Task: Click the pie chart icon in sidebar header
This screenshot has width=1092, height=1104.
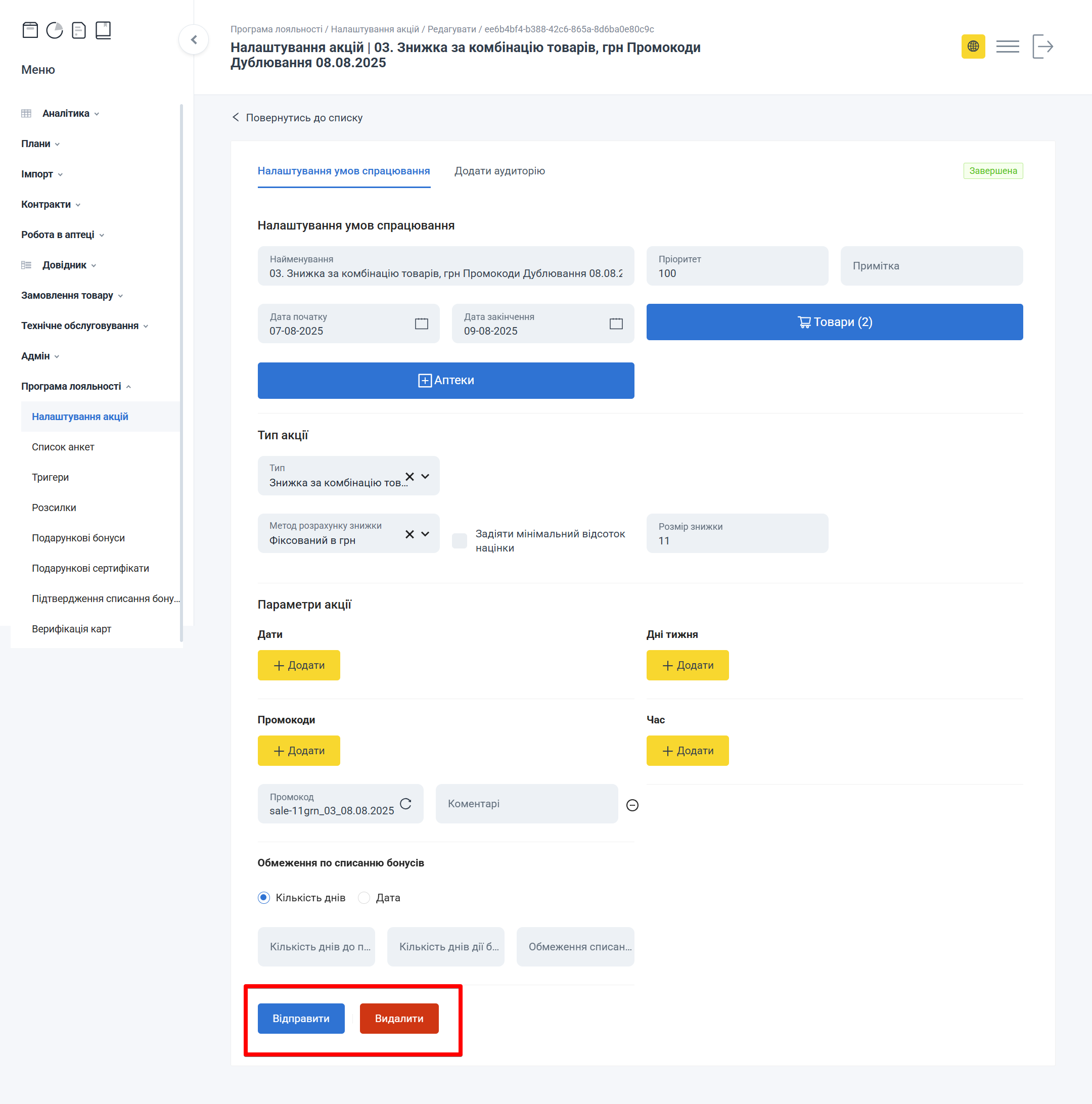Action: click(54, 30)
